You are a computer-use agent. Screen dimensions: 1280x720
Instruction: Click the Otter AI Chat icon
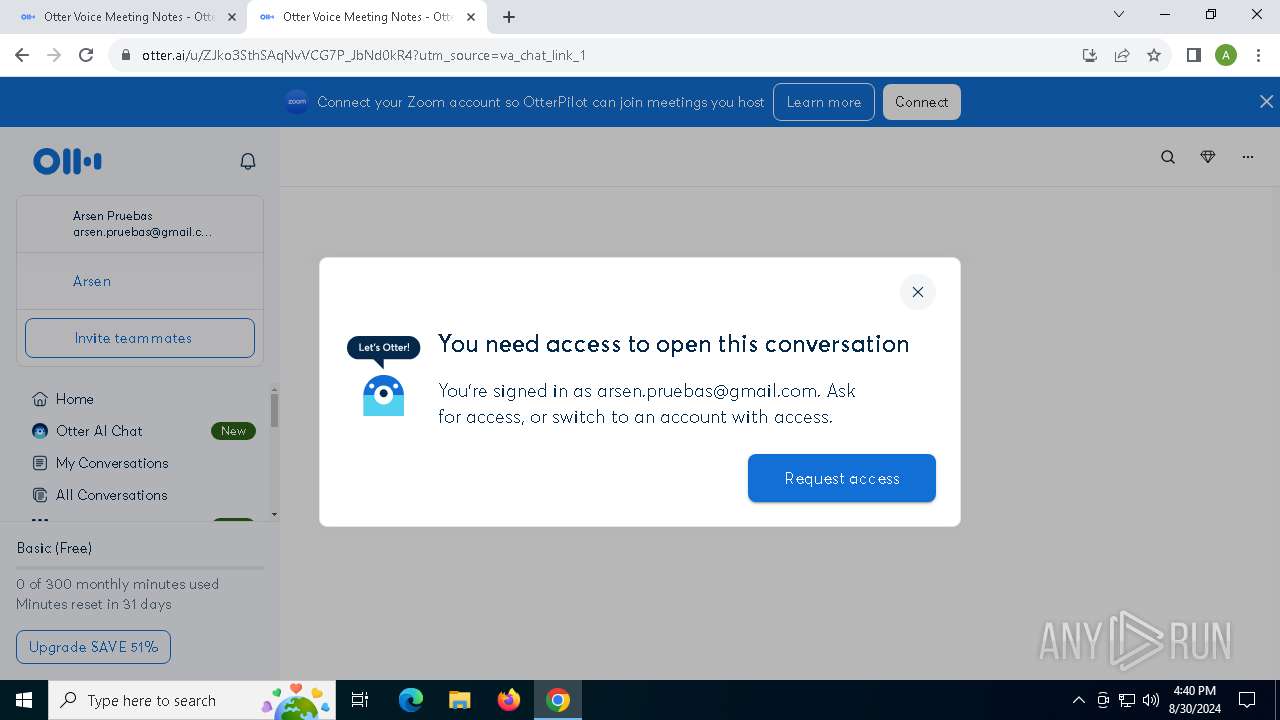(x=40, y=431)
